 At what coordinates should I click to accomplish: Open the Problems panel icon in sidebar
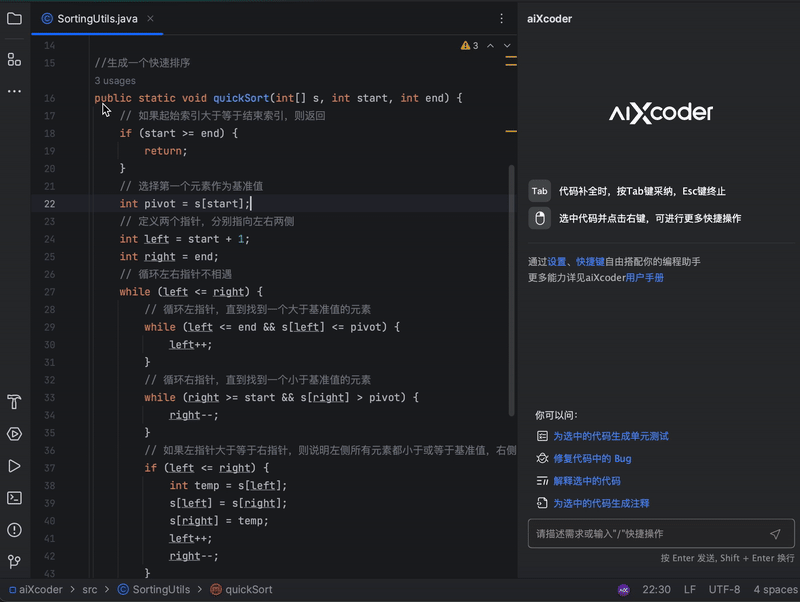(13, 529)
